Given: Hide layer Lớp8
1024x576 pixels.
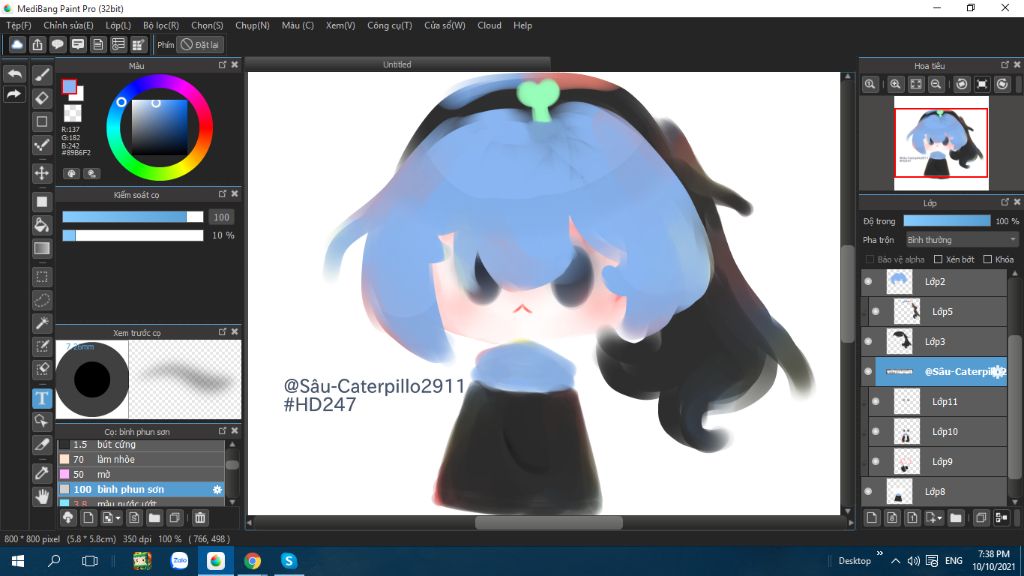Looking at the screenshot, I should tap(868, 492).
